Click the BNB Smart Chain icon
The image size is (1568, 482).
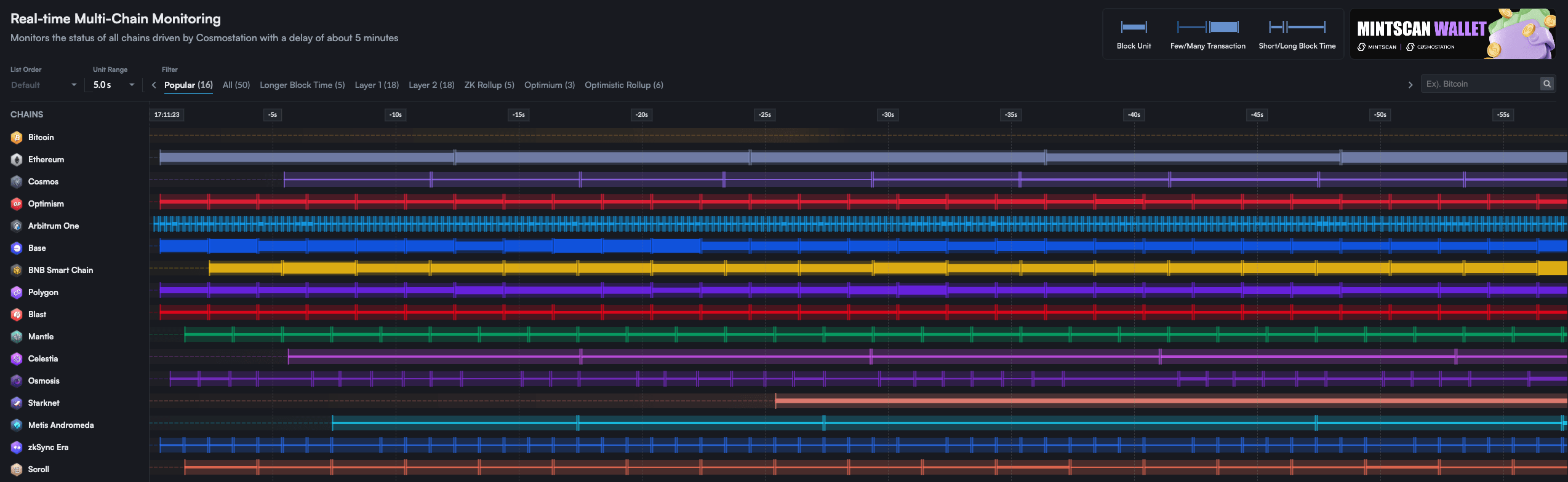coord(17,271)
